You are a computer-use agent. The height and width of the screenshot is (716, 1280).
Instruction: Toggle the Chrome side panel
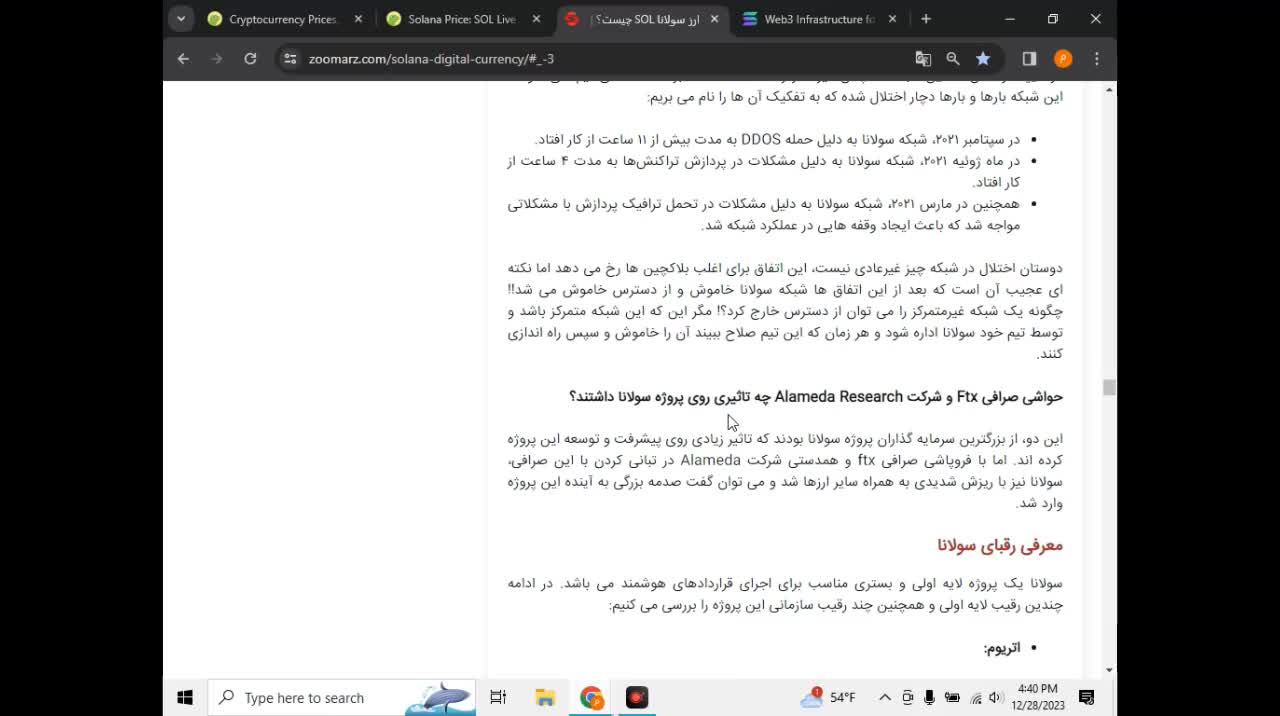pyautogui.click(x=1029, y=59)
